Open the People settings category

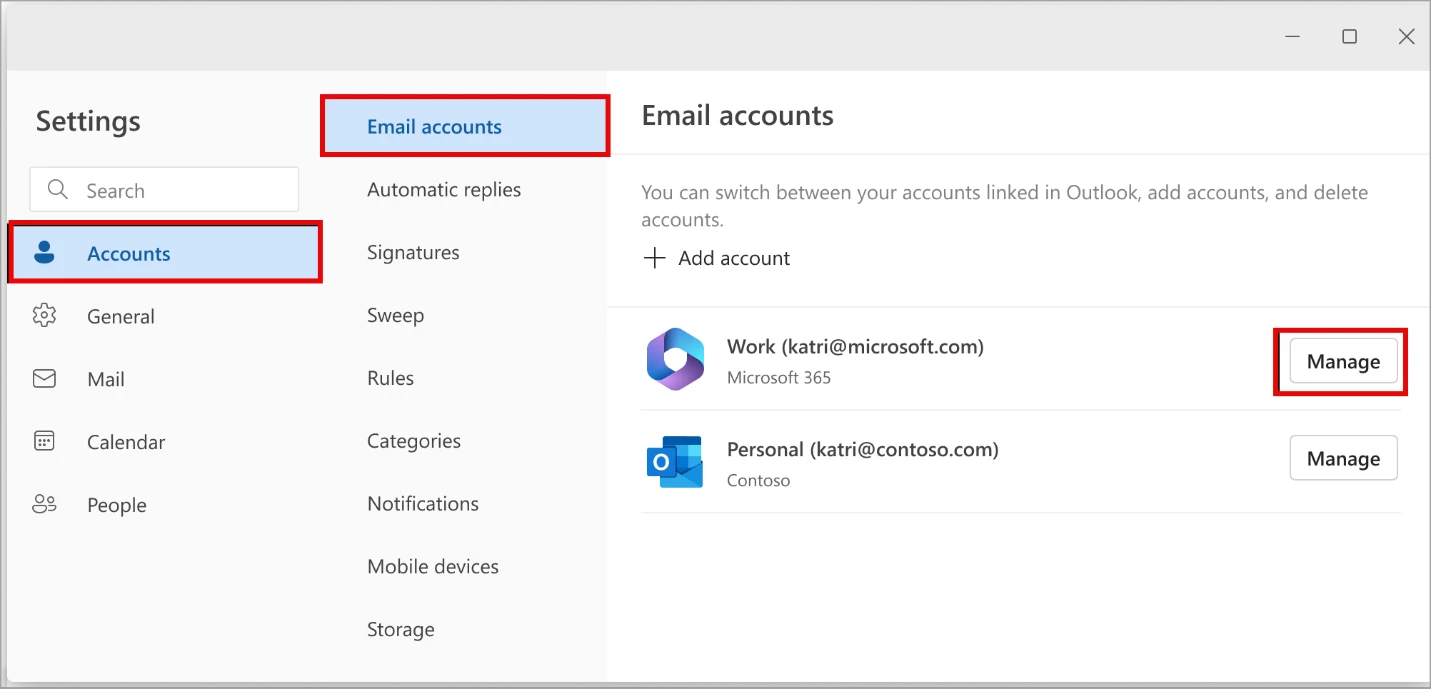[165, 505]
